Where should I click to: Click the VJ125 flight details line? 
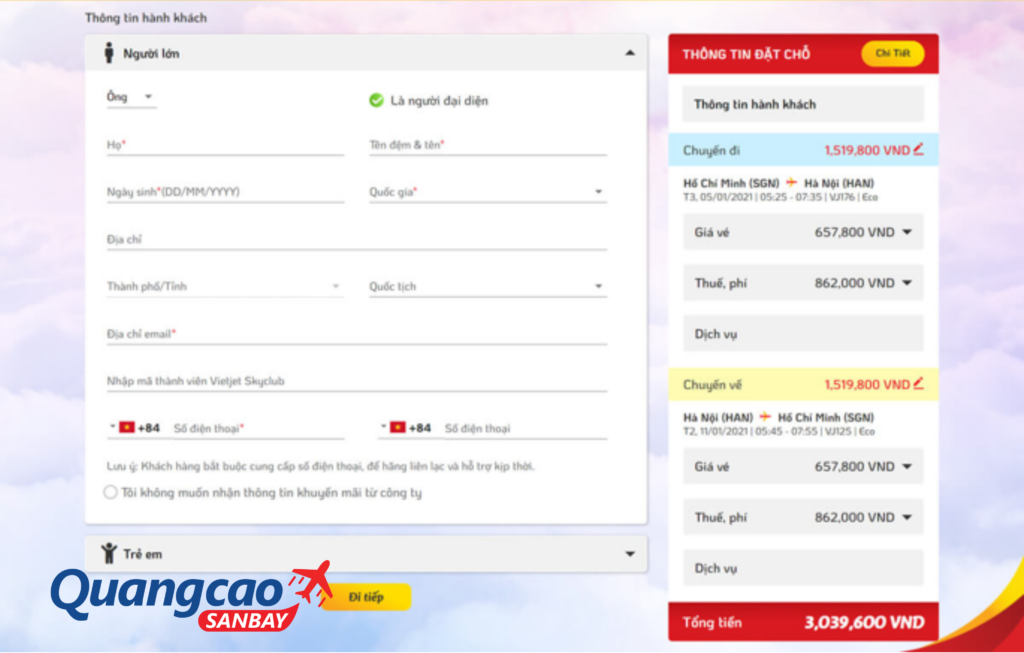[x=778, y=432]
